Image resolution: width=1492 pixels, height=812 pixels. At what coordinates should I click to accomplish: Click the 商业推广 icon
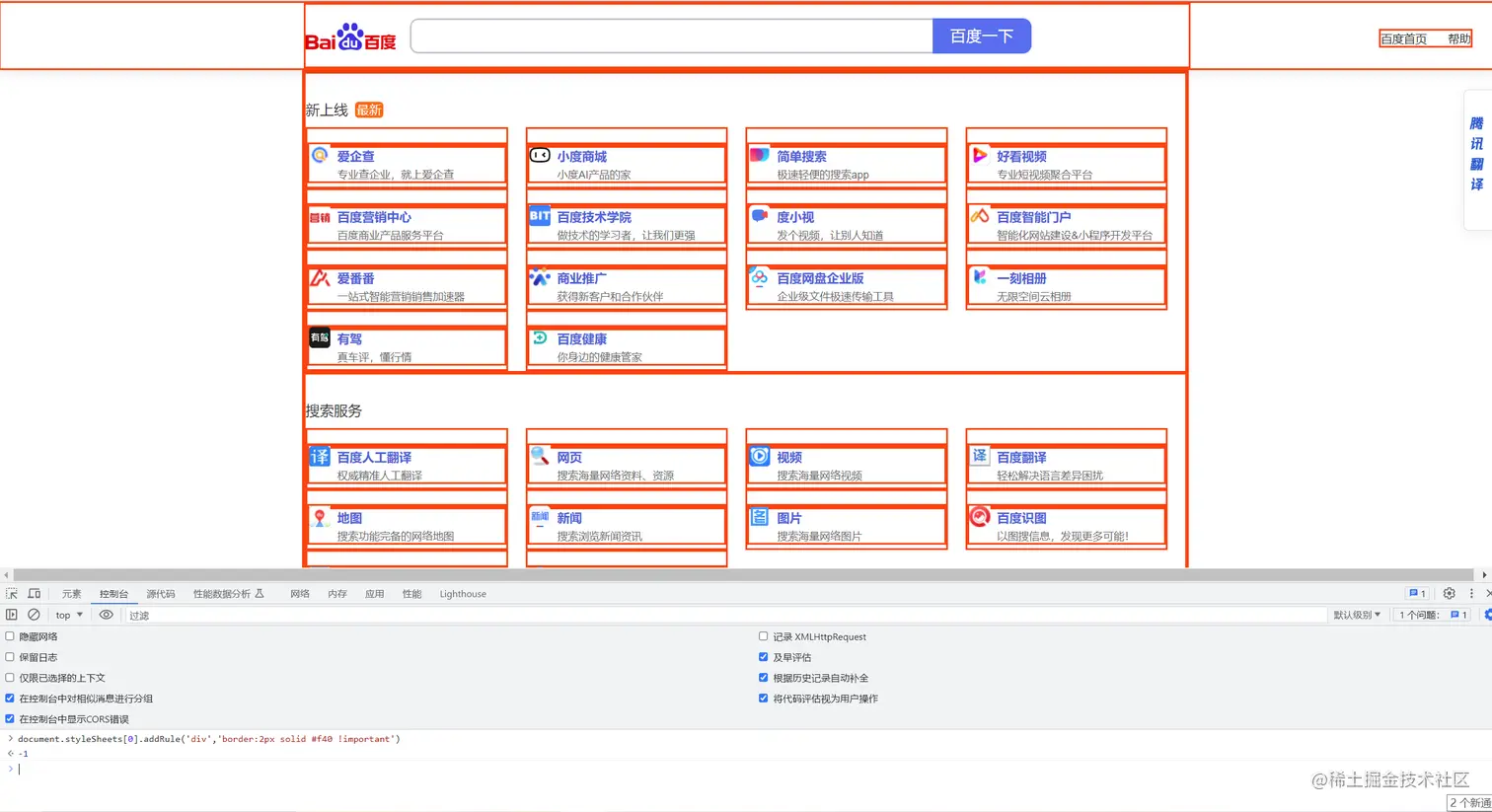click(x=540, y=277)
